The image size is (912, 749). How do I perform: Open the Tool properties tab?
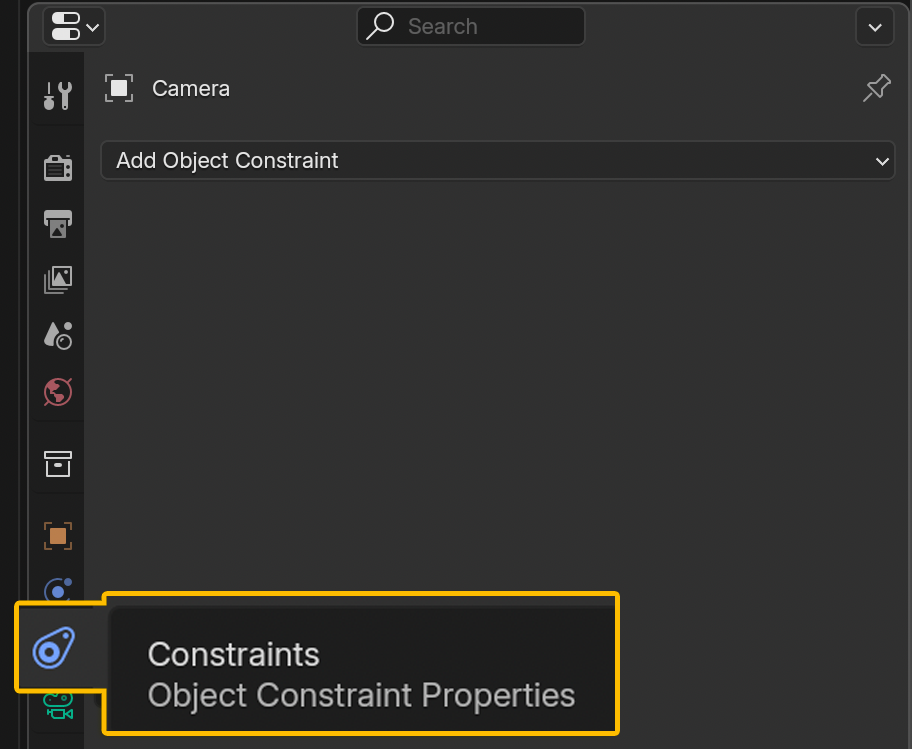click(x=58, y=95)
